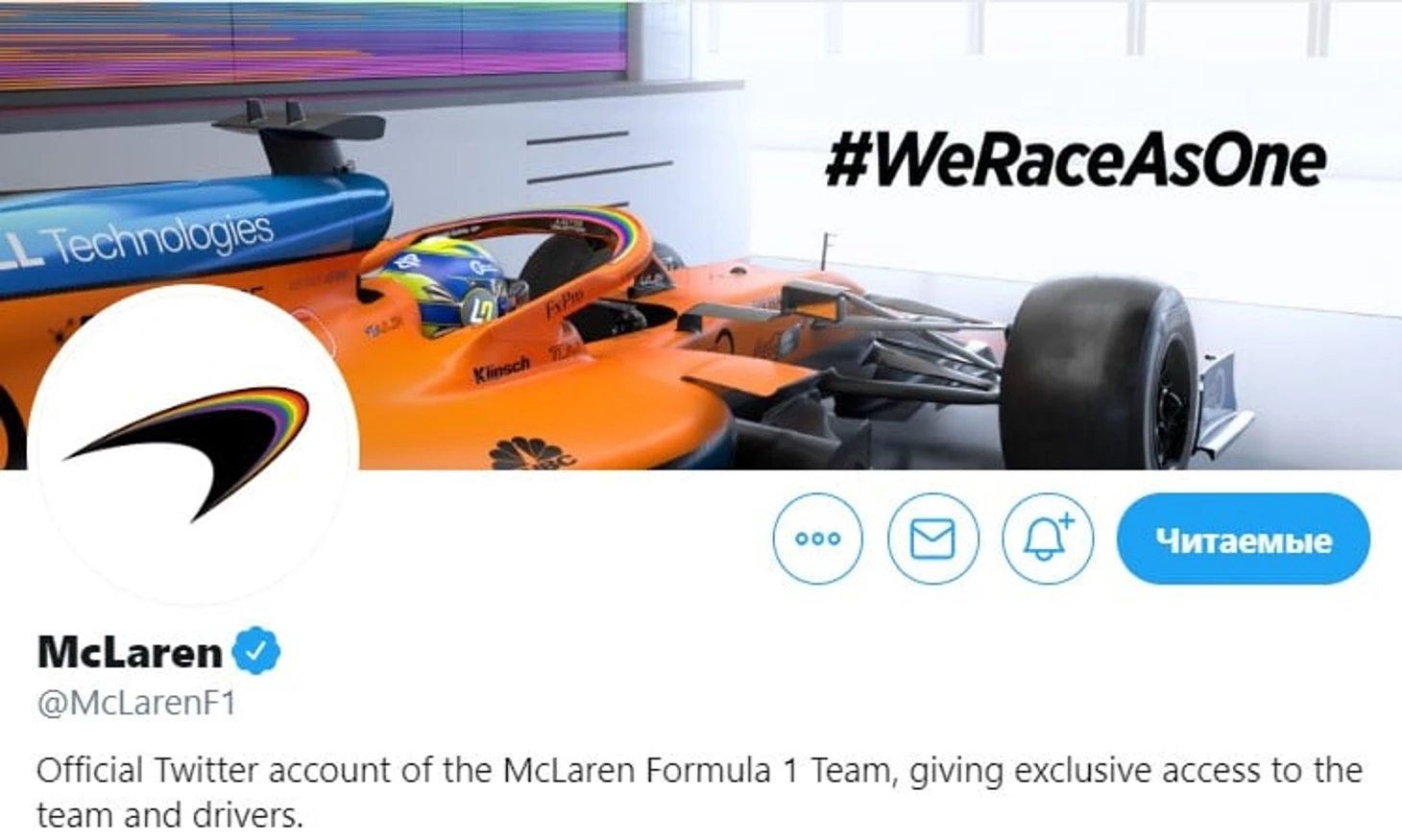
Task: Click the front tire of the car
Action: pos(1102,372)
